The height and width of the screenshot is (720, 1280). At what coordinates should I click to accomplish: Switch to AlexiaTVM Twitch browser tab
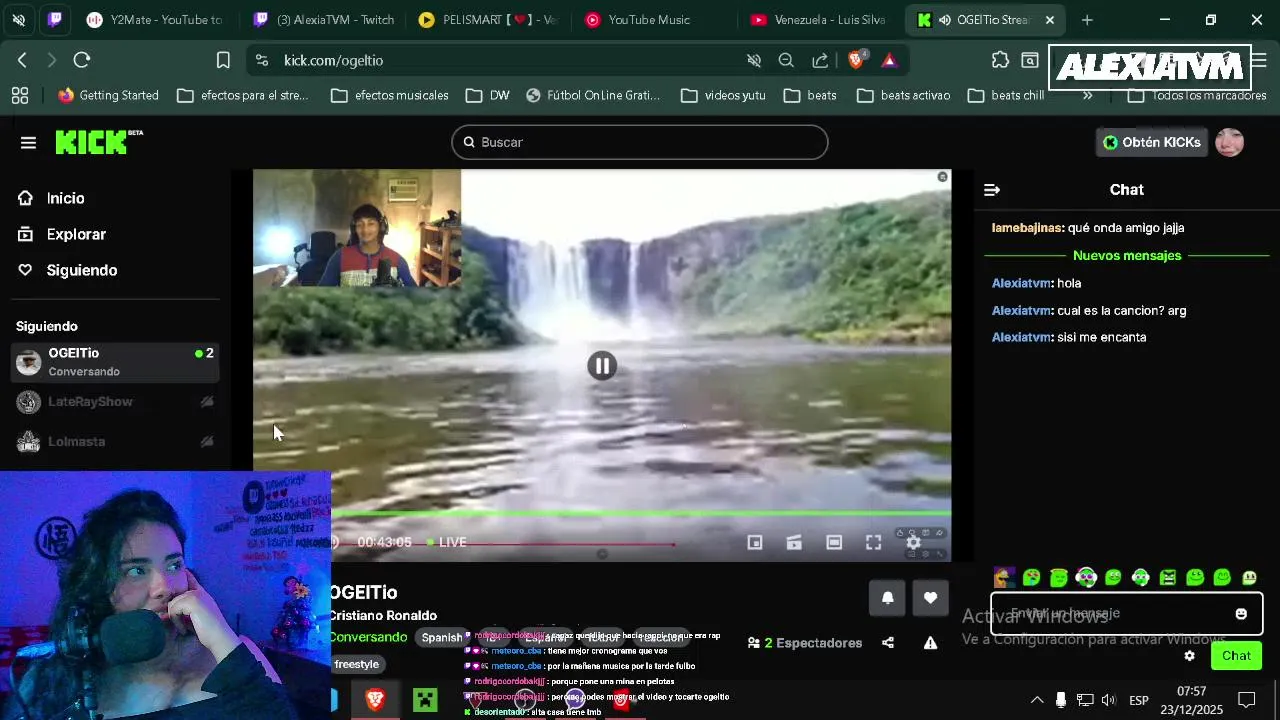tap(324, 20)
